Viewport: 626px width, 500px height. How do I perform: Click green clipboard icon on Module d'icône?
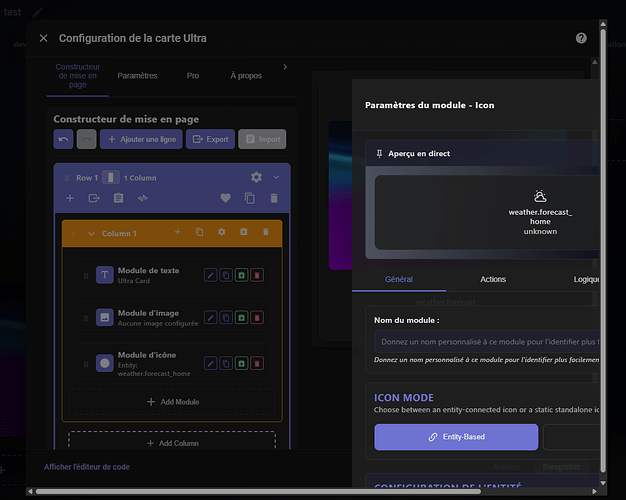click(x=242, y=363)
